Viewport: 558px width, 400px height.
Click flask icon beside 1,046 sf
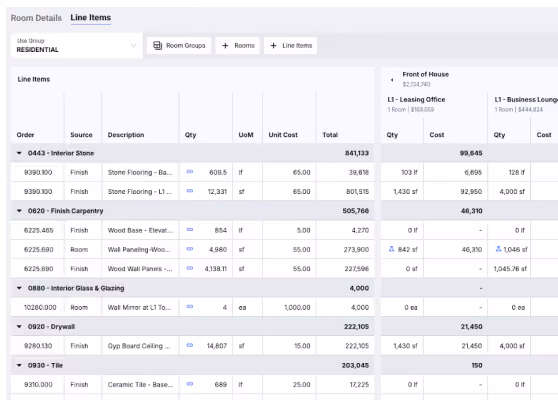coord(499,249)
